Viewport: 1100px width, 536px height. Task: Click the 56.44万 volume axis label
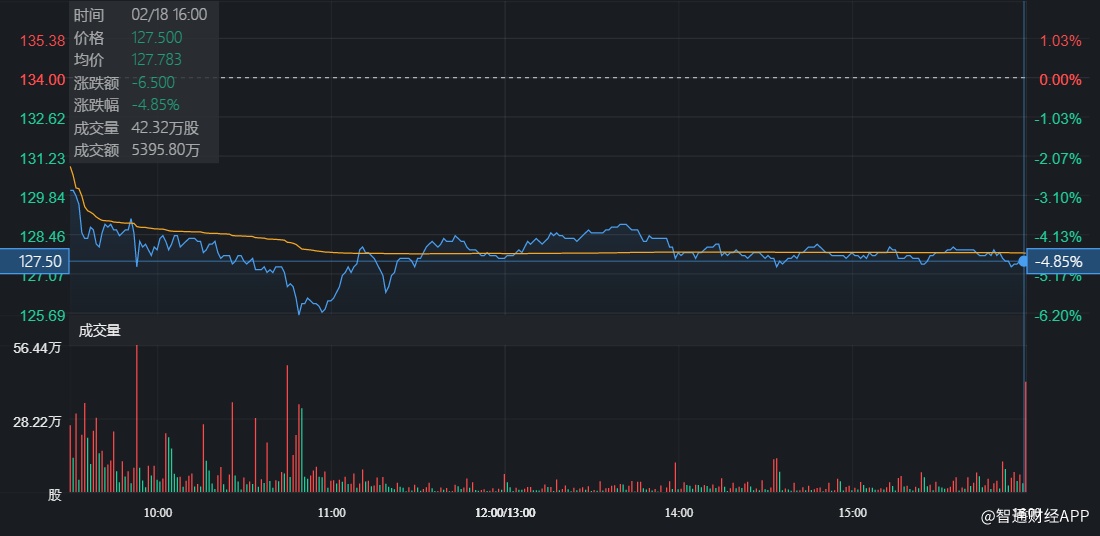(x=37, y=348)
